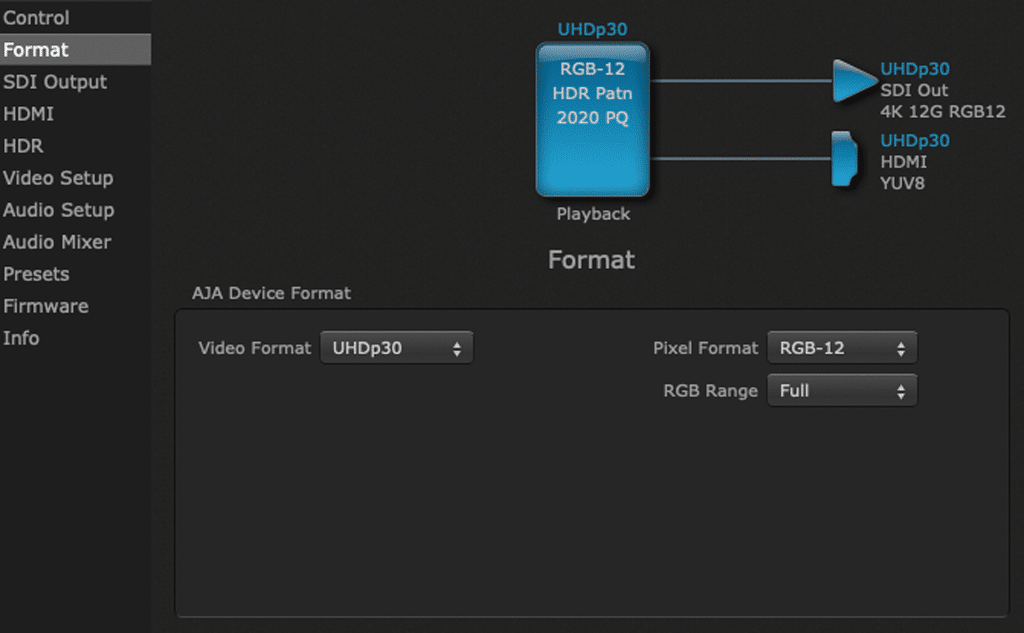Screen dimensions: 1024x633
Task: Expand the RGB Range dropdown
Action: click(x=841, y=391)
